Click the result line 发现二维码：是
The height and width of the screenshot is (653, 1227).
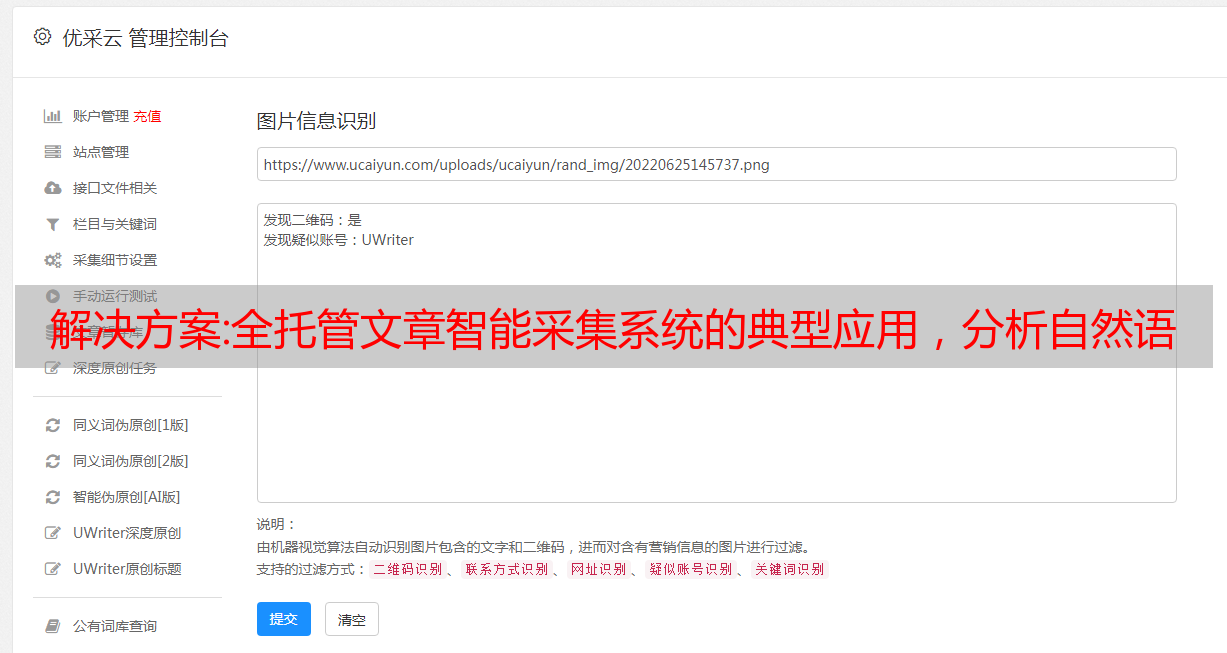(312, 220)
